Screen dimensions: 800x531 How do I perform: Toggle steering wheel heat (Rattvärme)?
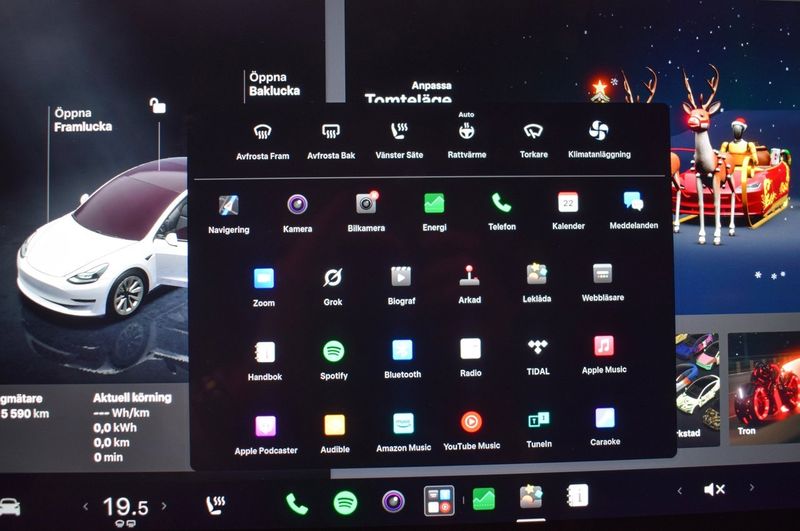point(466,137)
